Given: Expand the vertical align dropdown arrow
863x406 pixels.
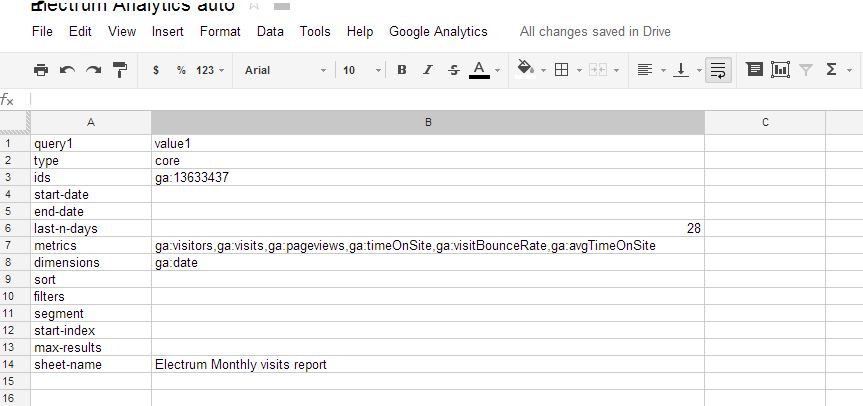Looking at the screenshot, I should (x=699, y=70).
